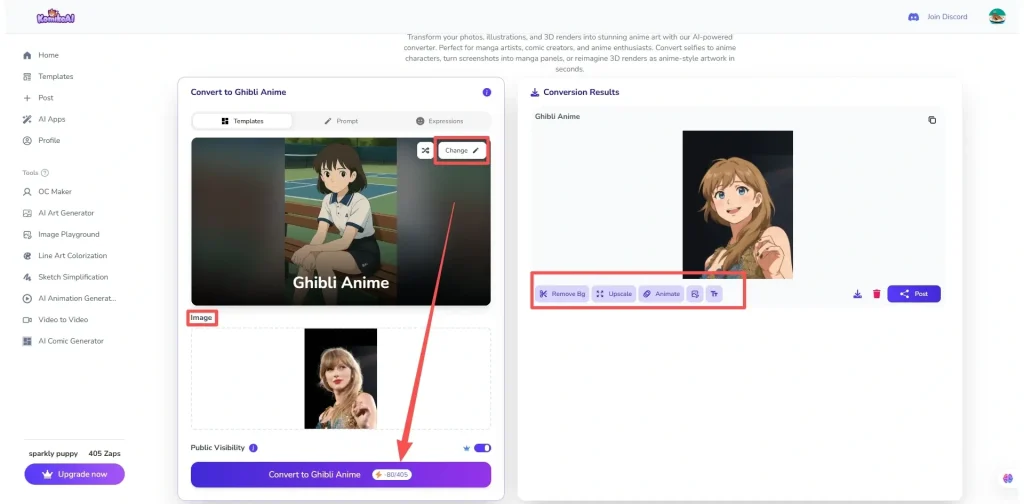The height and width of the screenshot is (504, 1024).
Task: Open Video to Video tool
Action: click(56, 320)
